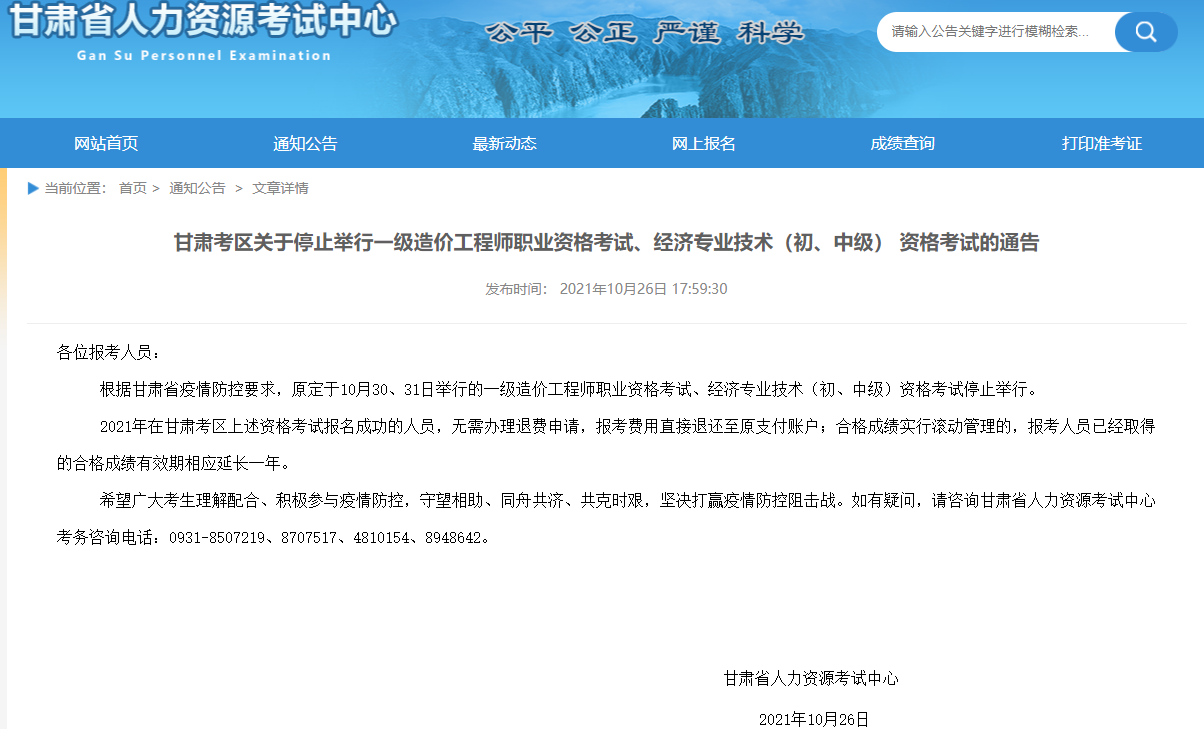The image size is (1204, 729).
Task: Click the 公平 公正 严谨 科学 slogan
Action: point(644,33)
